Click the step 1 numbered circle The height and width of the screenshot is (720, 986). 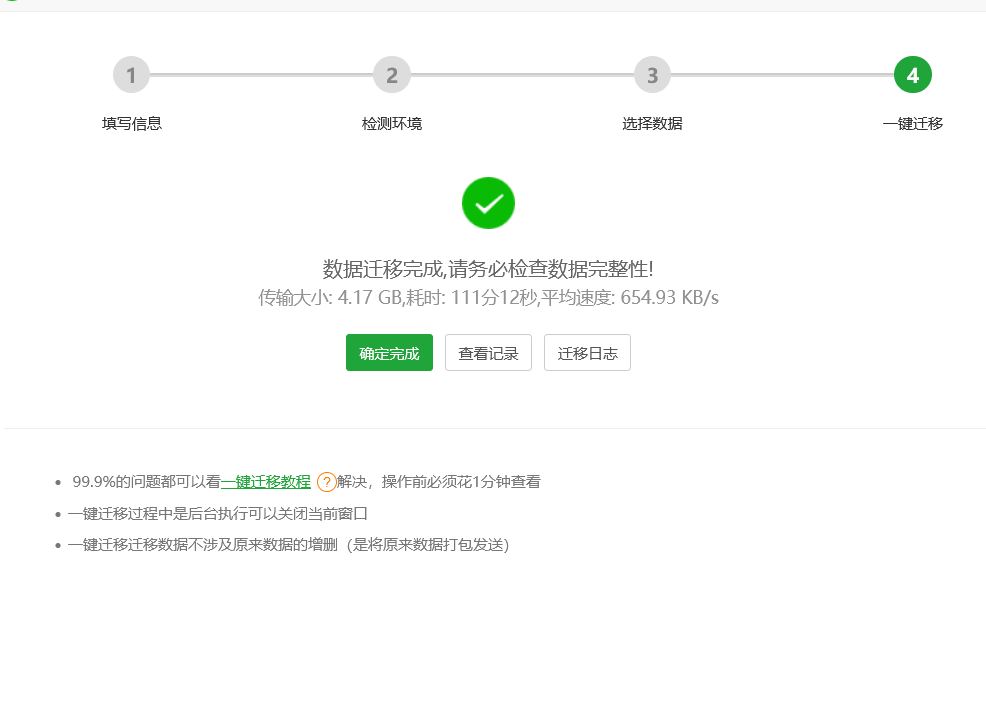[131, 74]
